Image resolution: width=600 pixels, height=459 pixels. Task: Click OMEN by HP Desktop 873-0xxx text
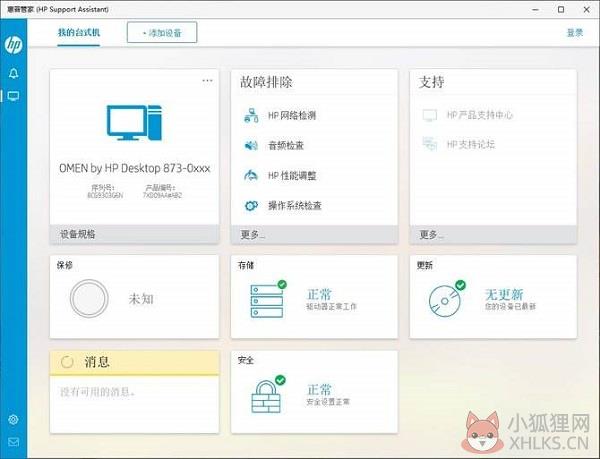coord(135,168)
